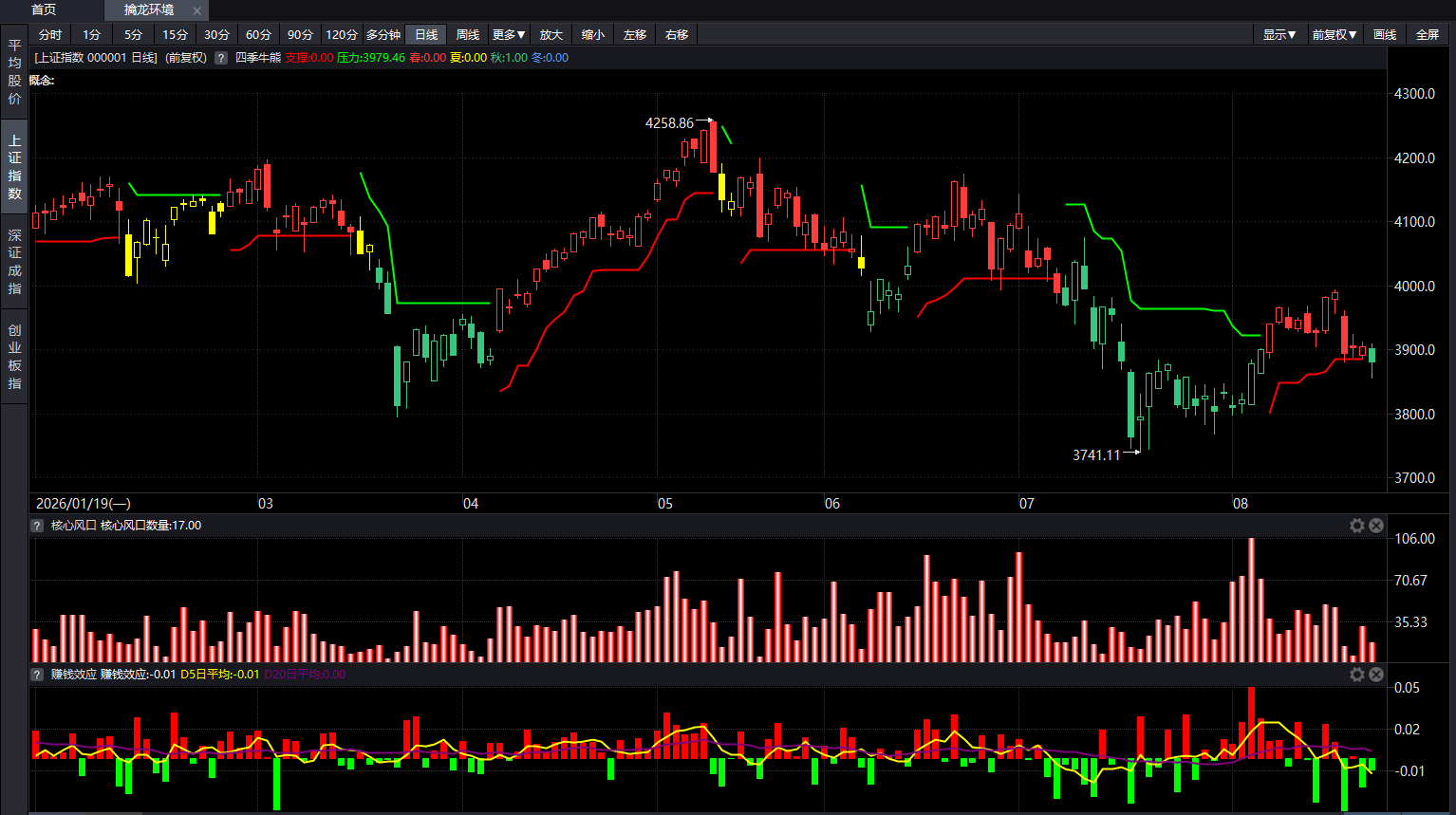Switch to the 首页 tab
The height and width of the screenshot is (815, 1456).
pyautogui.click(x=44, y=9)
